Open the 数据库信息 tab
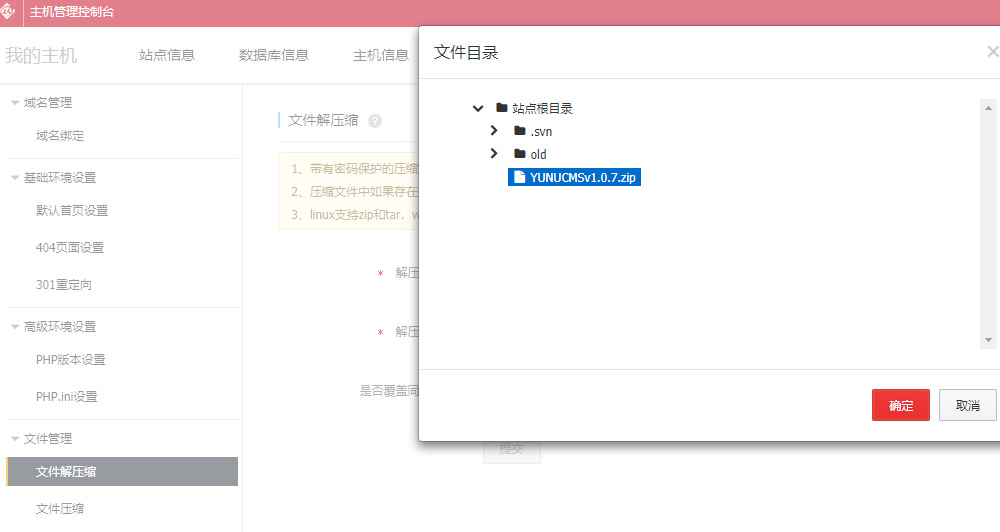The image size is (1000, 532). point(274,55)
